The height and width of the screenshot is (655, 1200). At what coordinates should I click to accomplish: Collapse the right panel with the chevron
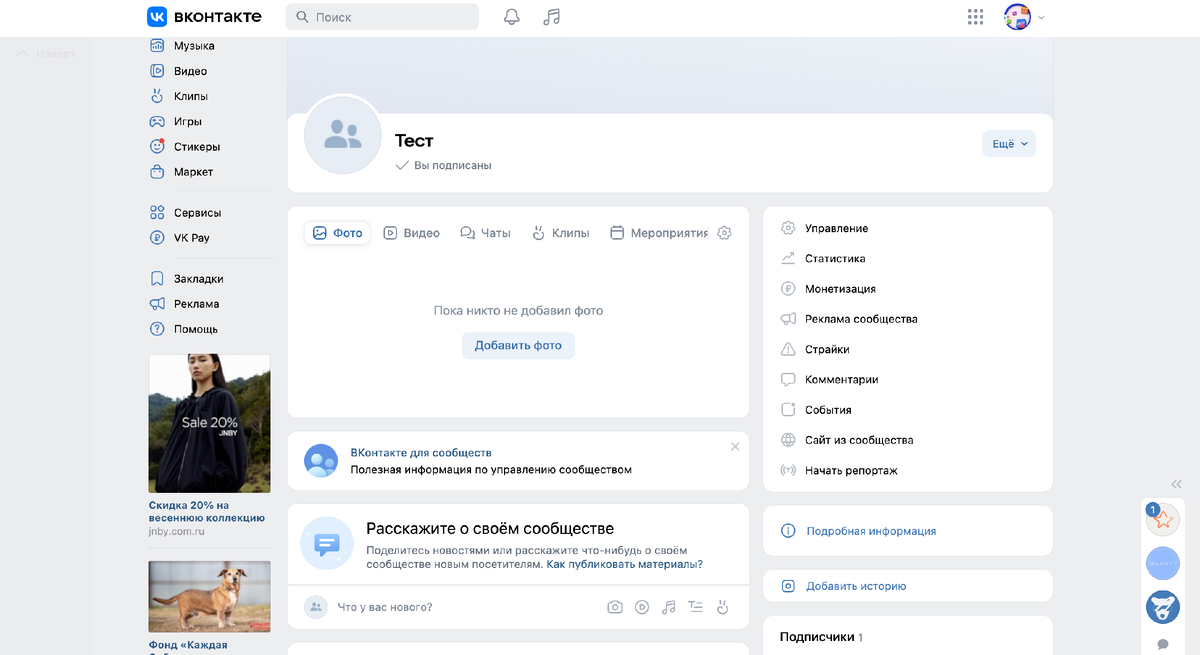pyautogui.click(x=1176, y=484)
